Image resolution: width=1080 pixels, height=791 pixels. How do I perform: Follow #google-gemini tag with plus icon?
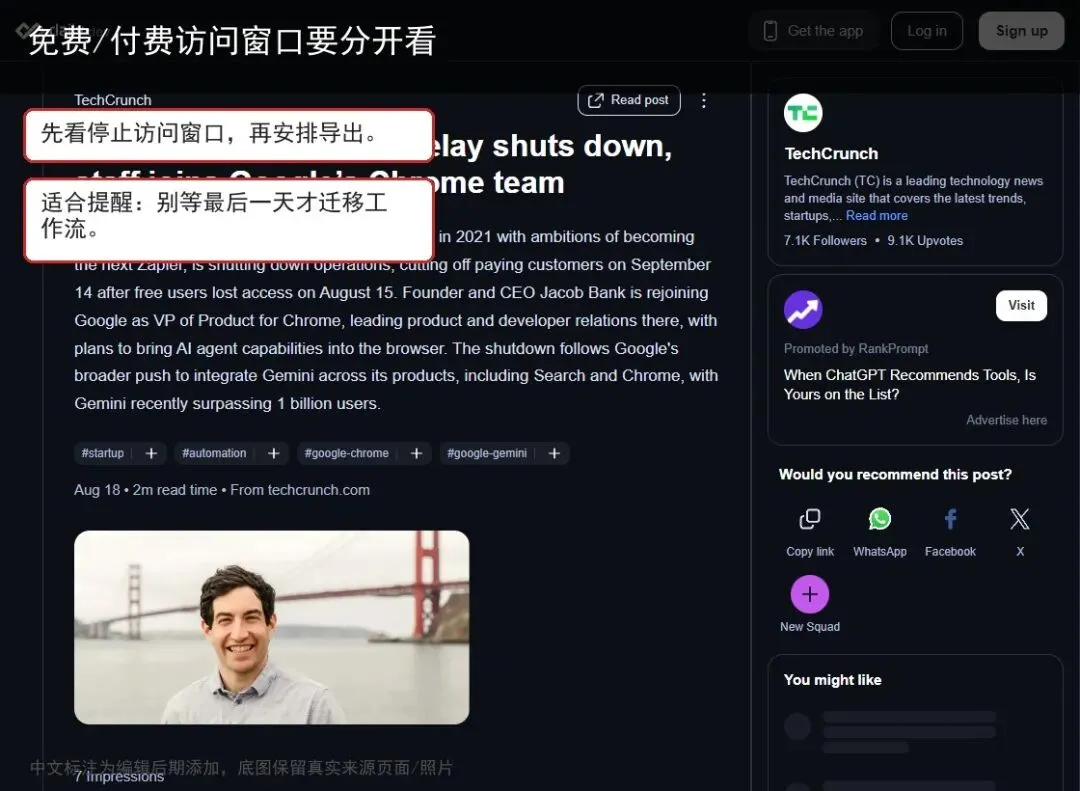coord(554,453)
